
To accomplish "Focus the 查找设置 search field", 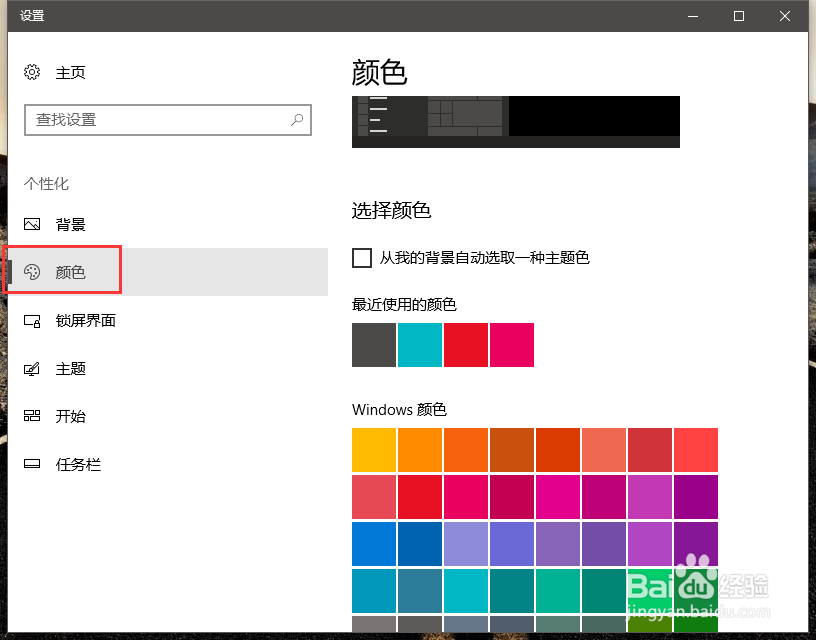I will coord(168,120).
